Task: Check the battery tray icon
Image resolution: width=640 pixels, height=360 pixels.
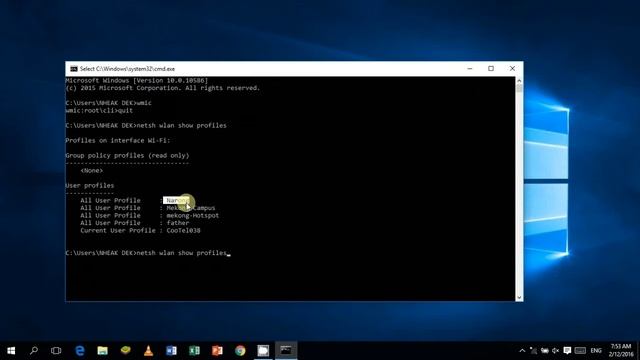Action: [544, 351]
